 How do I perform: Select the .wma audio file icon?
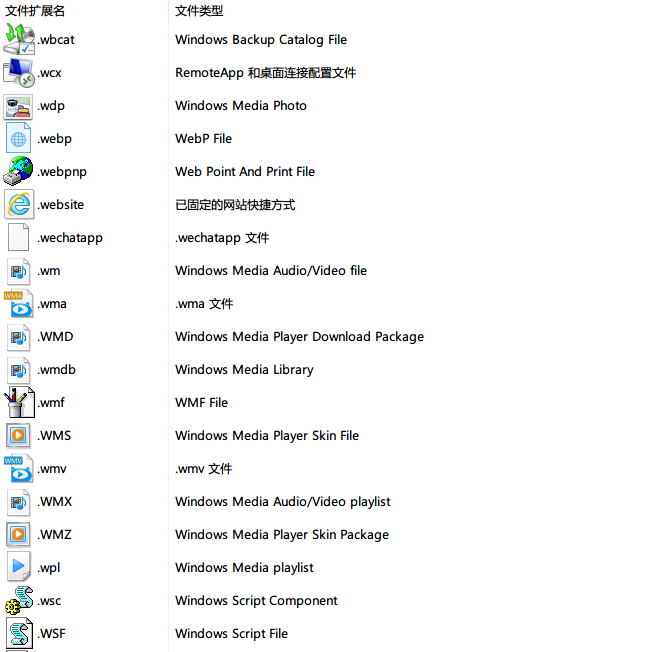point(18,303)
